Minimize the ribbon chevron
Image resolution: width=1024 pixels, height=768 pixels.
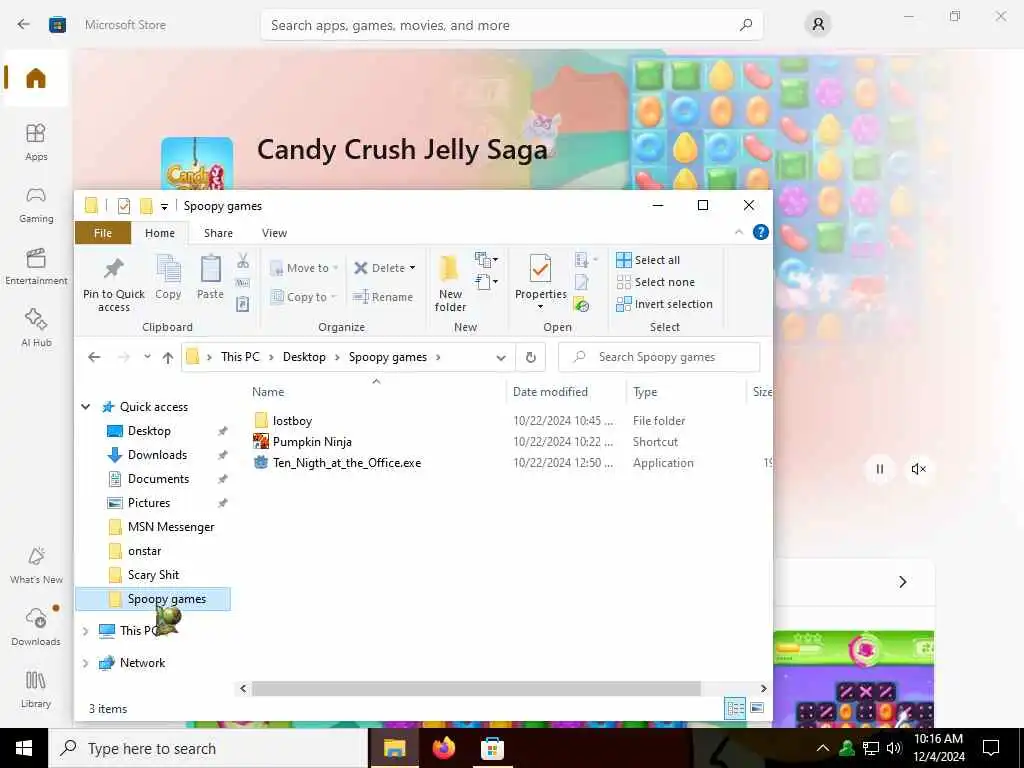tap(739, 232)
